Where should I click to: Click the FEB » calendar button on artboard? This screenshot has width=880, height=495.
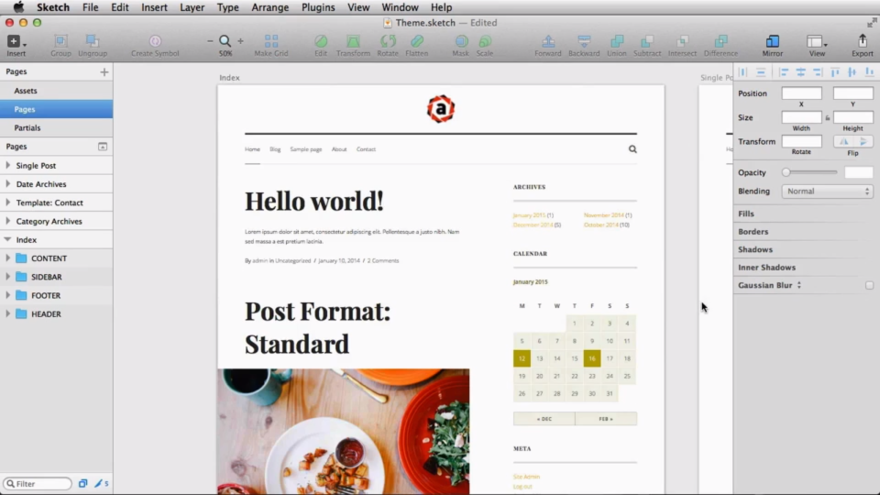tap(606, 419)
